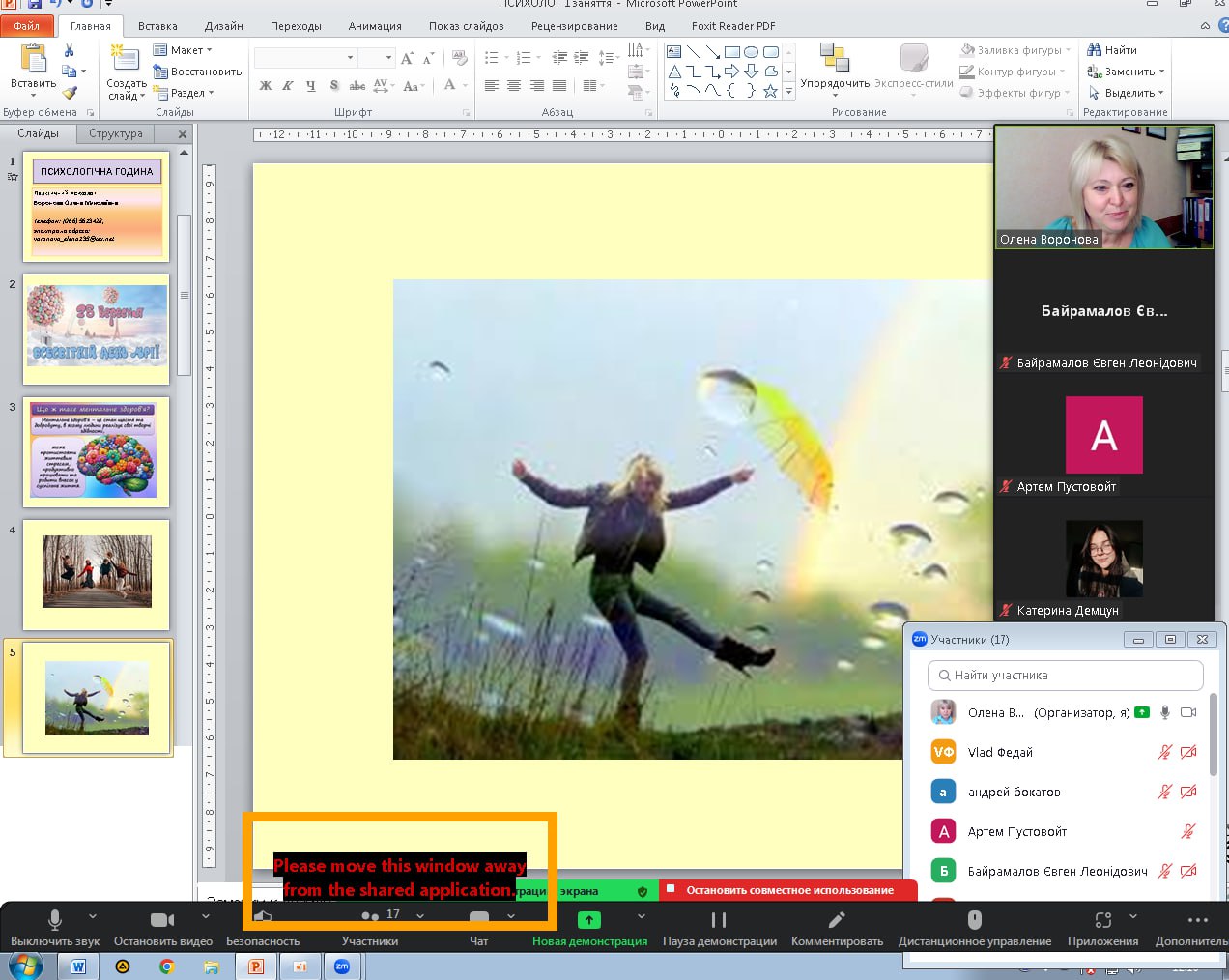Click the Pause share icon
This screenshot has height=980, width=1229.
coord(719,919)
